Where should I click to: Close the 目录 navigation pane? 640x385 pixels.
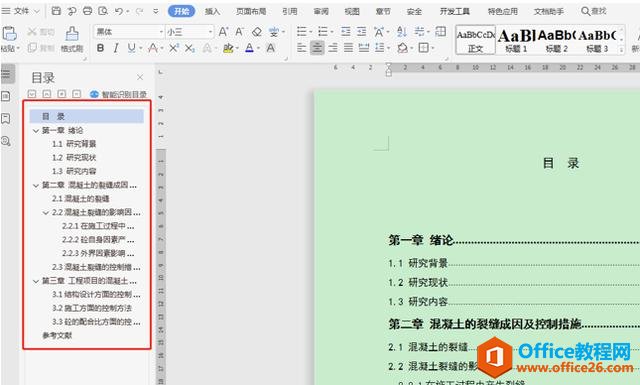click(140, 77)
